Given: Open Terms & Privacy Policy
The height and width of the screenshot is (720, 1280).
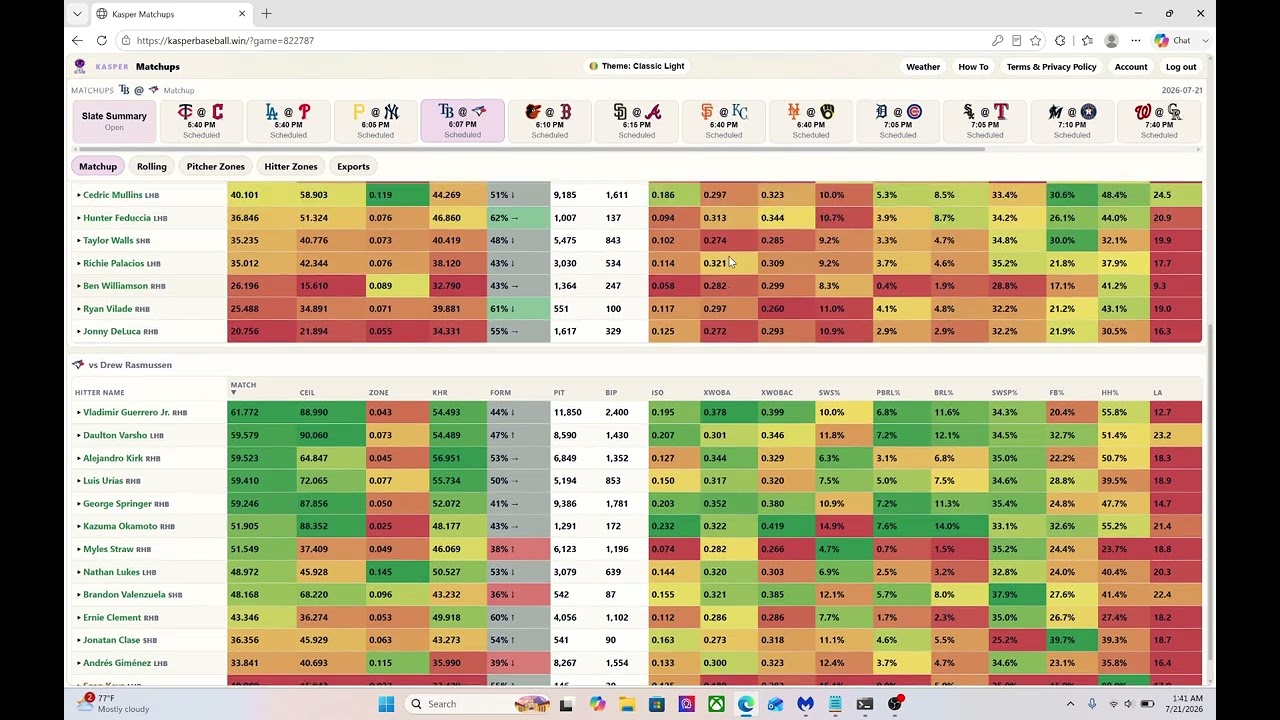Looking at the screenshot, I should tap(1051, 67).
